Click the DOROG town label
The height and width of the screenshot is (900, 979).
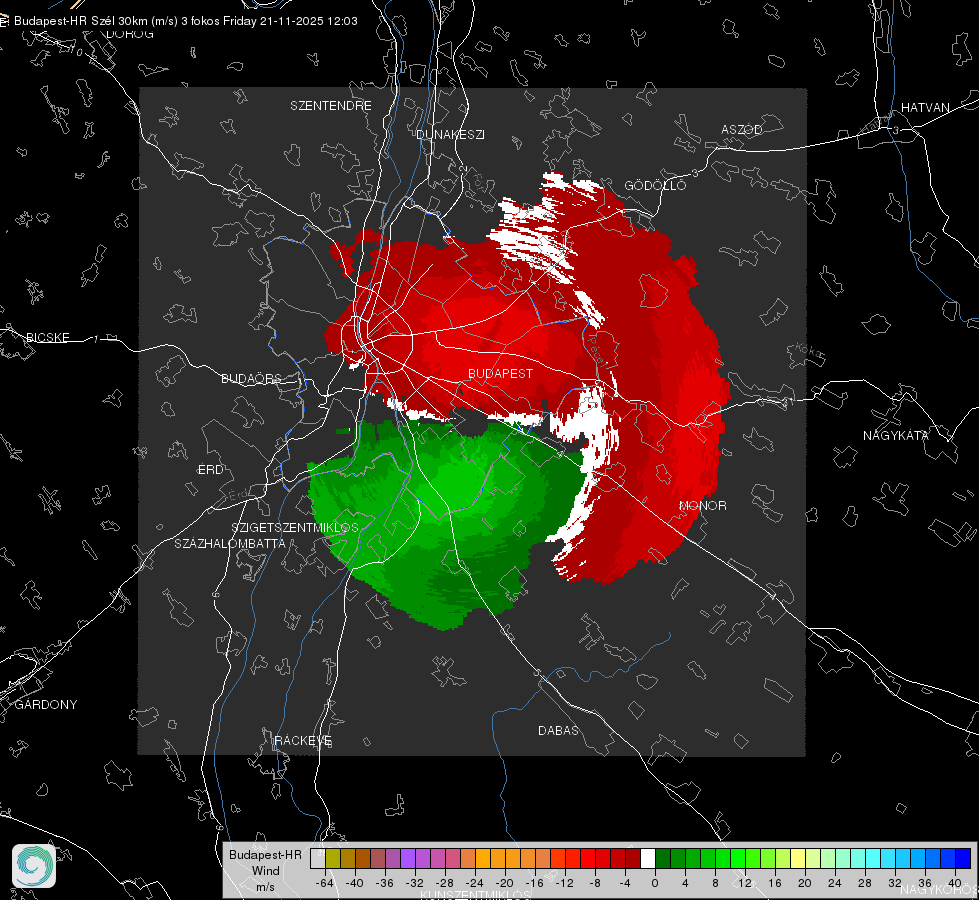(x=130, y=34)
